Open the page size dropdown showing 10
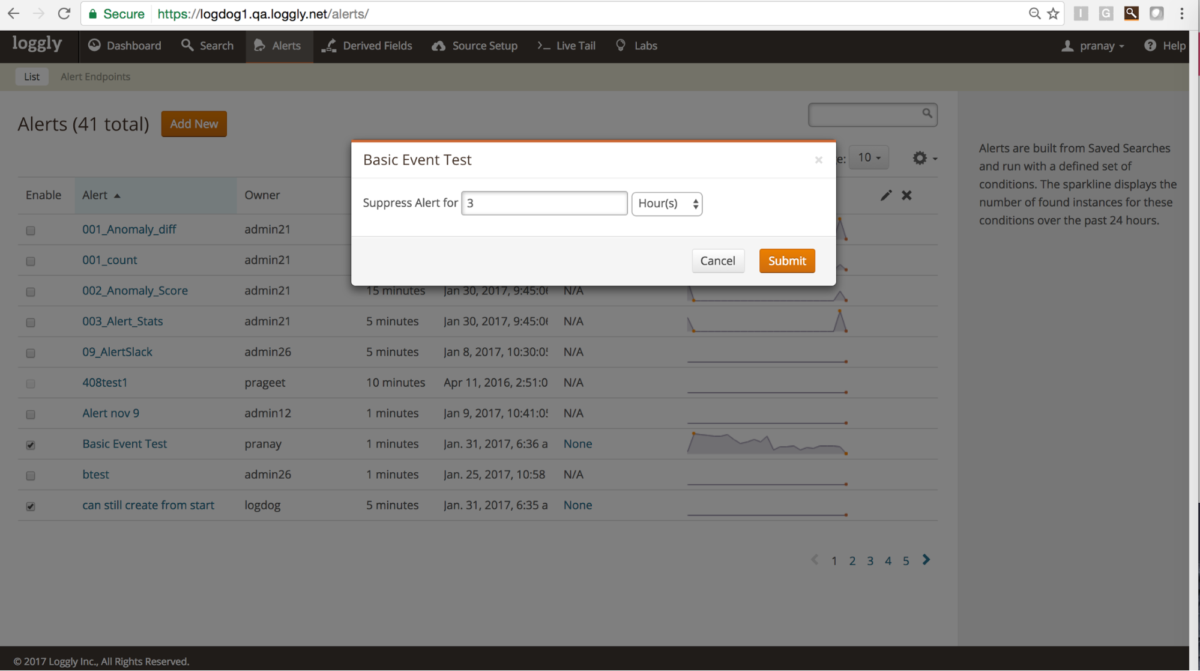The image size is (1200, 671). point(869,157)
